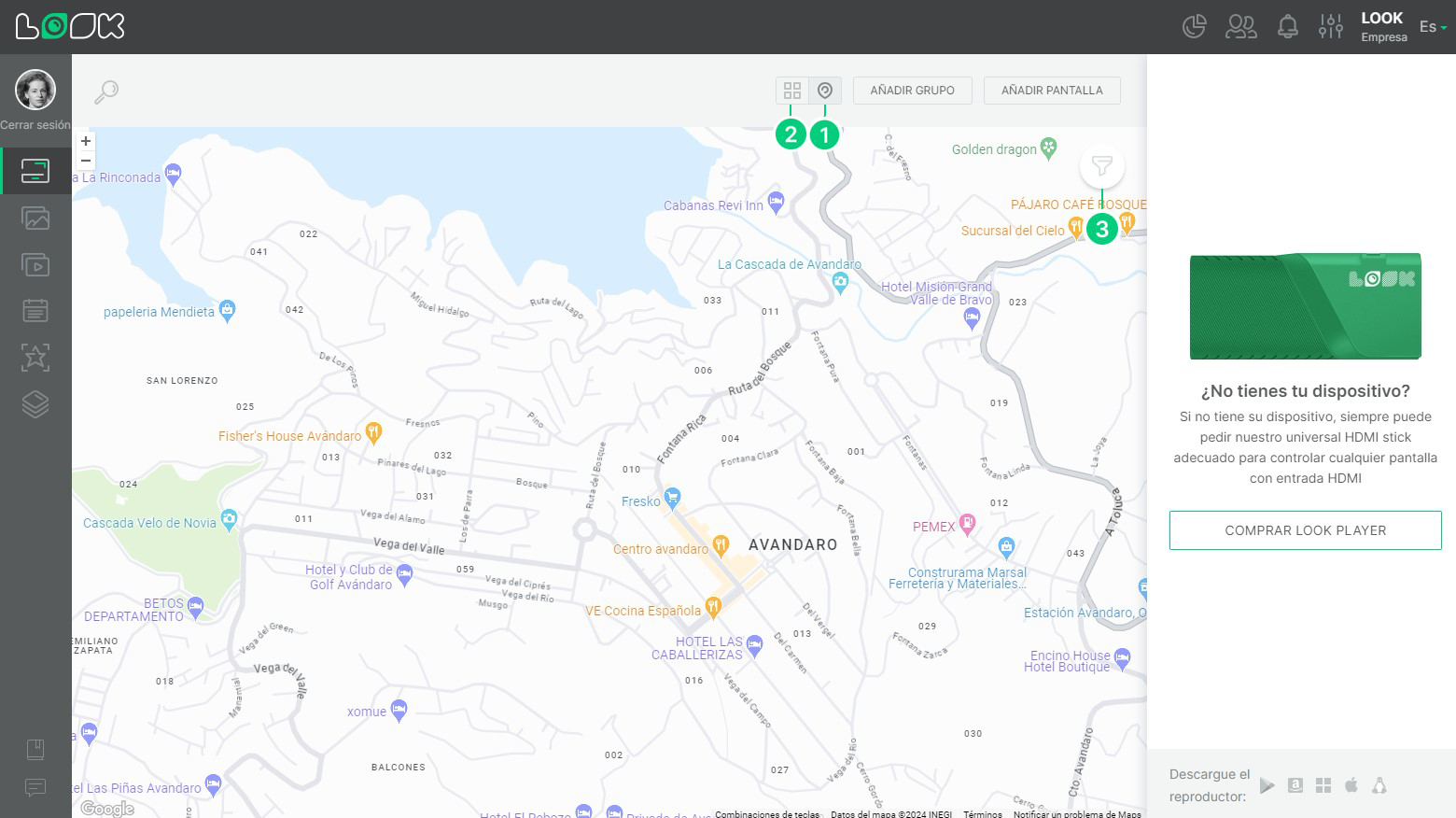Screen dimensions: 1456x818
Task: Download player for Linux penguin icon
Action: 1379,785
